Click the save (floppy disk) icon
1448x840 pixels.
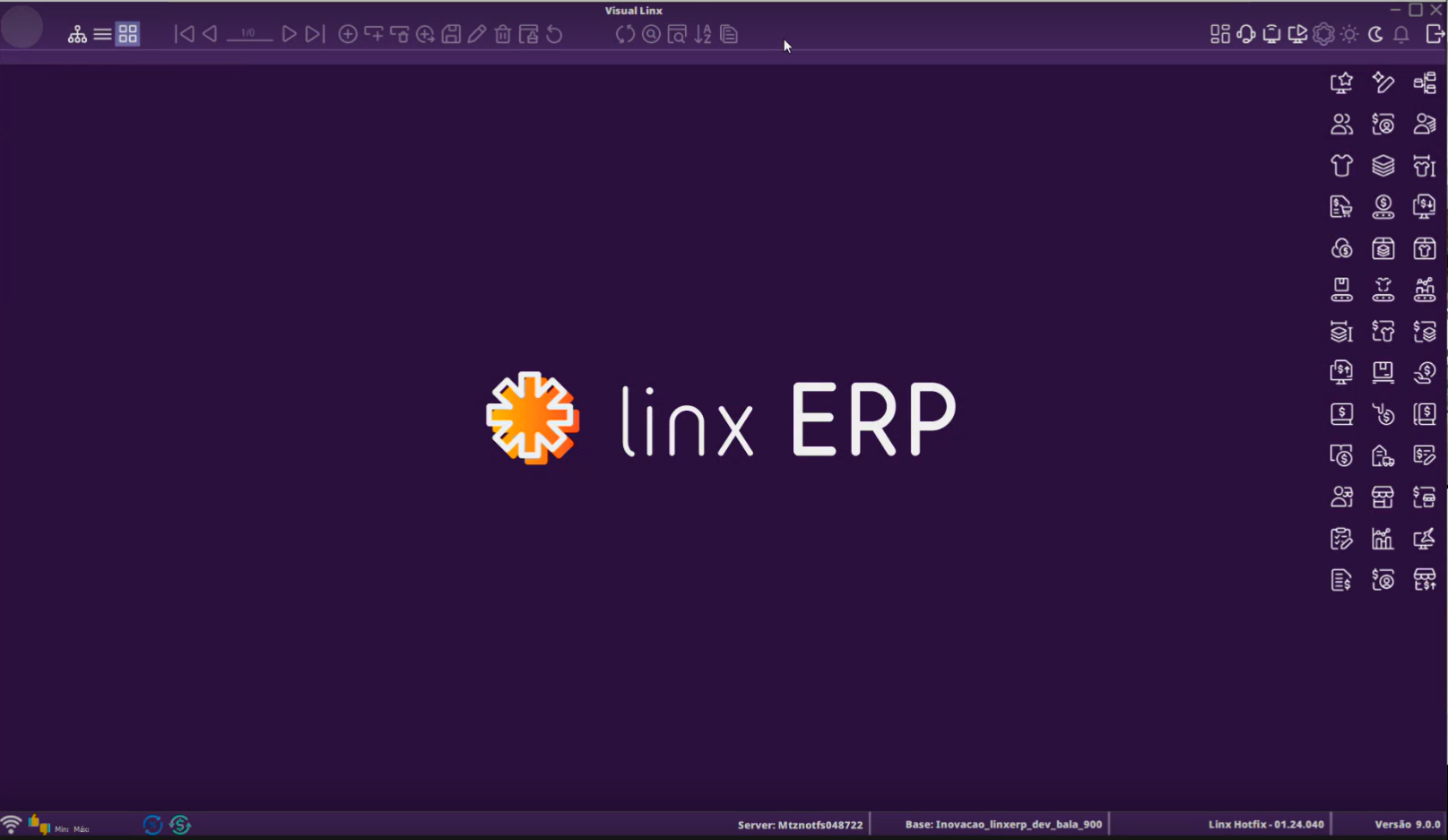click(x=451, y=34)
